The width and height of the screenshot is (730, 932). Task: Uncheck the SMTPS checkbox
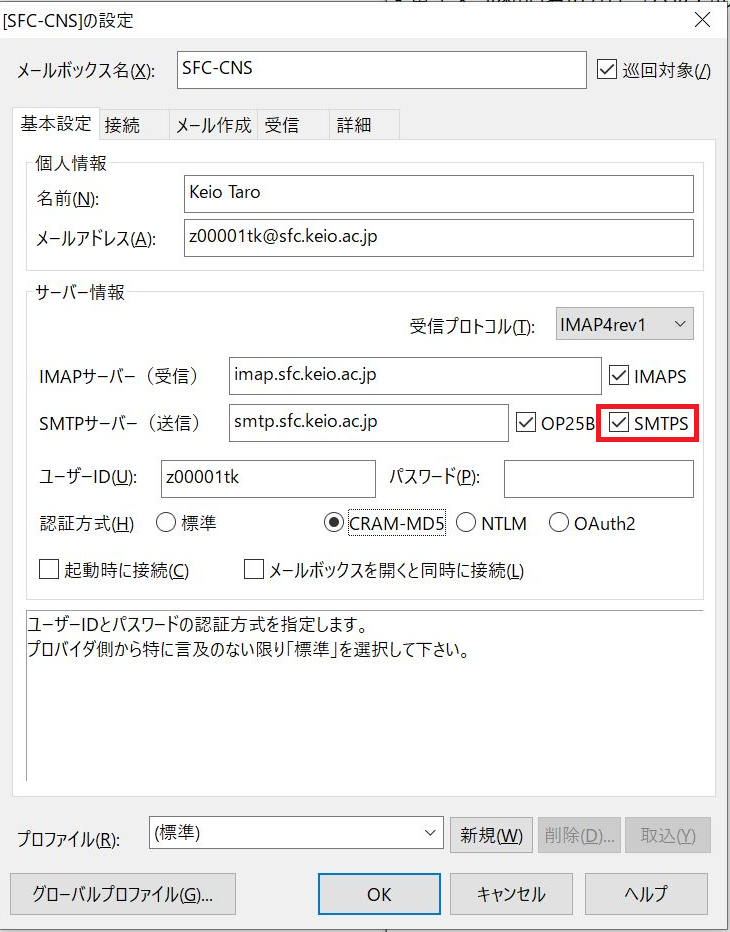(x=619, y=423)
